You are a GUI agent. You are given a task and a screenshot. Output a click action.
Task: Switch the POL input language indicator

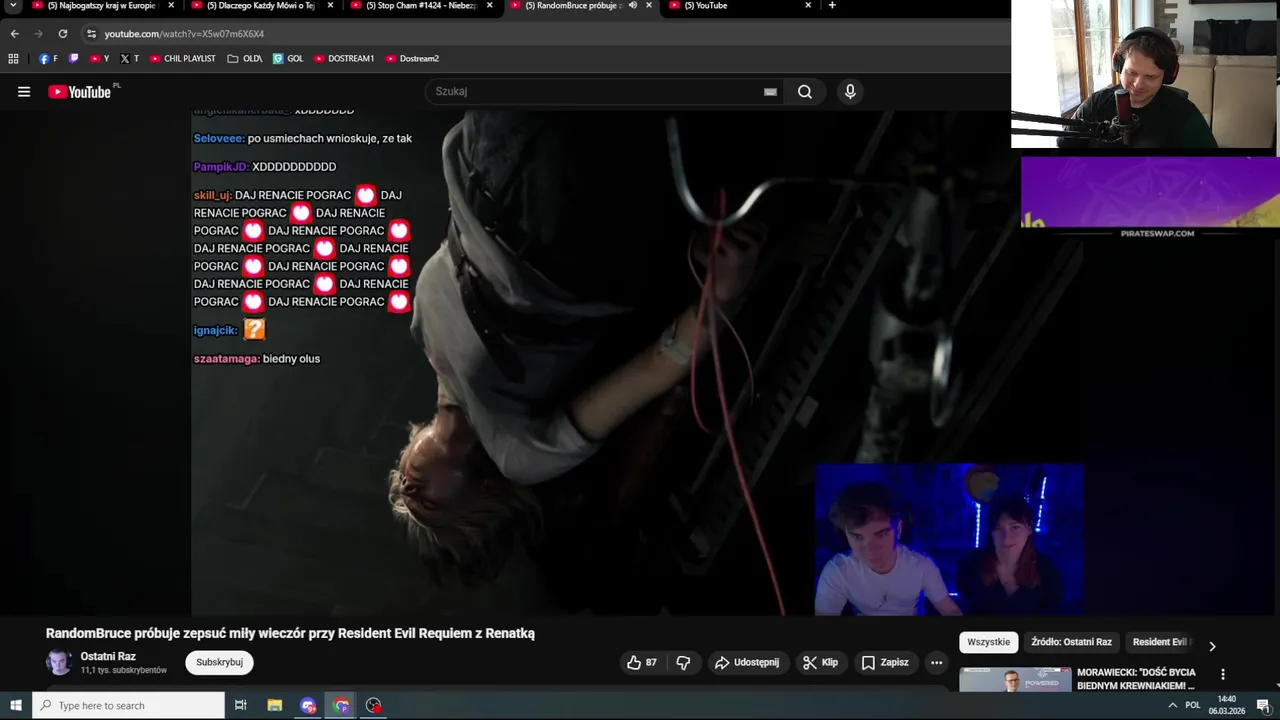[1192, 705]
